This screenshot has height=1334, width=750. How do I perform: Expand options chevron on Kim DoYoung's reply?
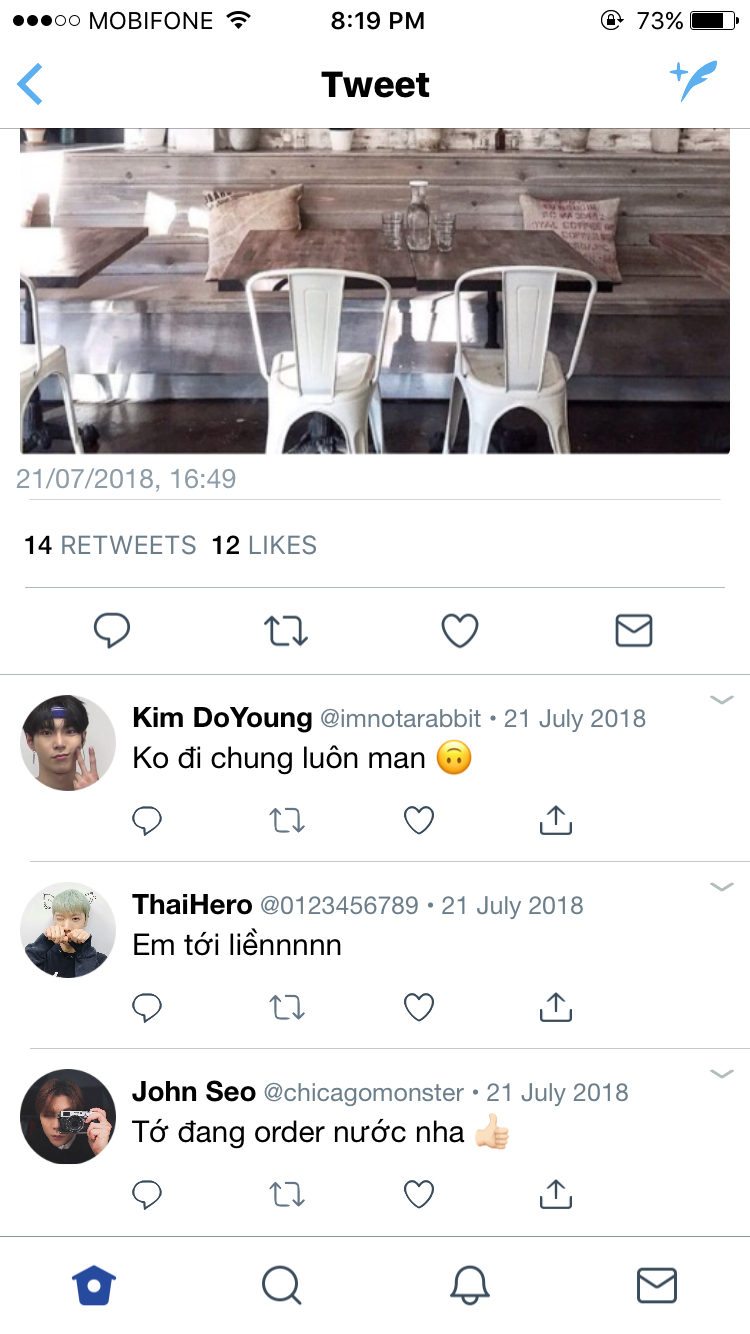[721, 700]
